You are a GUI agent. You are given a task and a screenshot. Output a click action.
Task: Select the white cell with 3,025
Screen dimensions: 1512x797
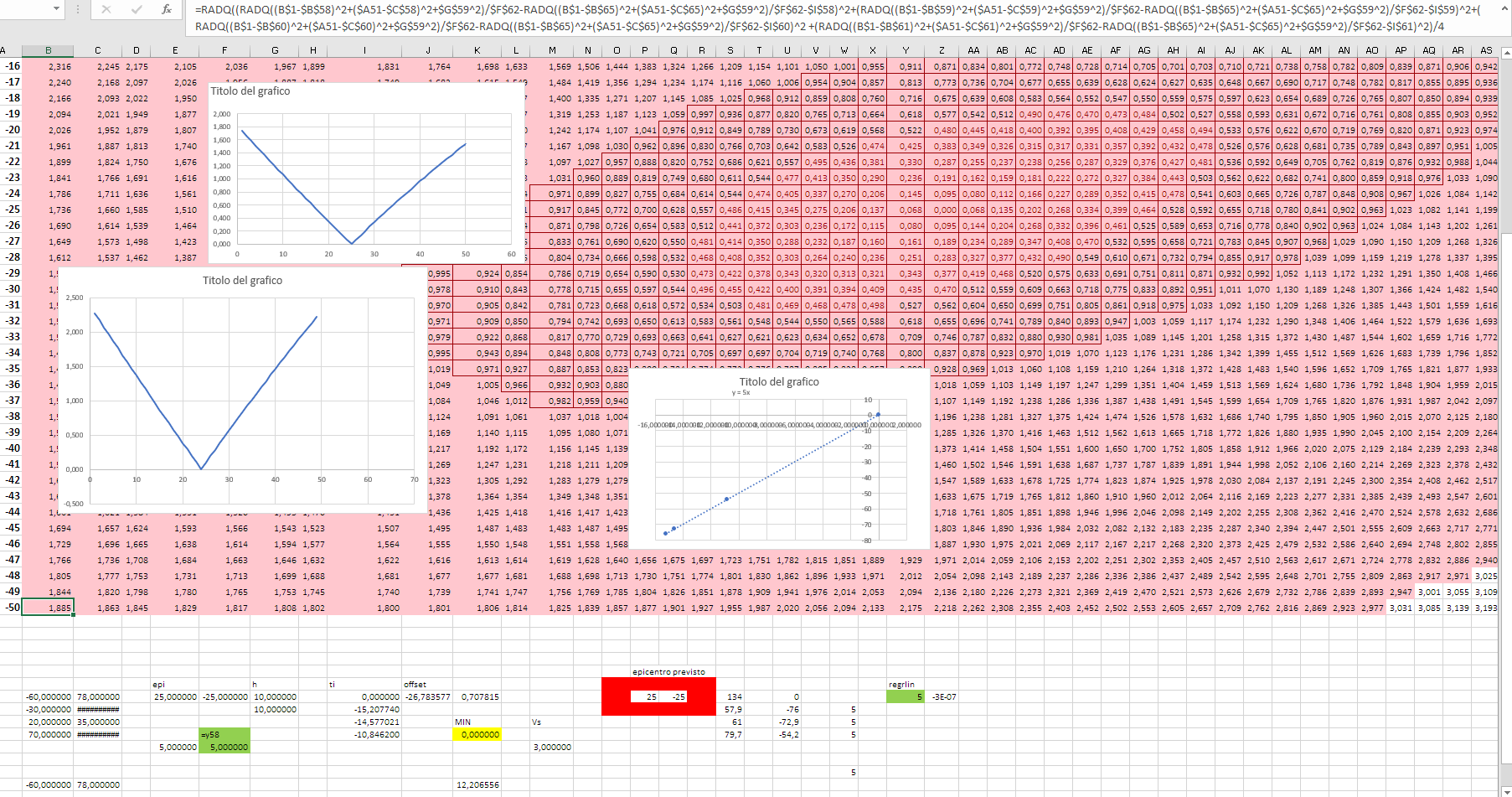[x=1486, y=576]
